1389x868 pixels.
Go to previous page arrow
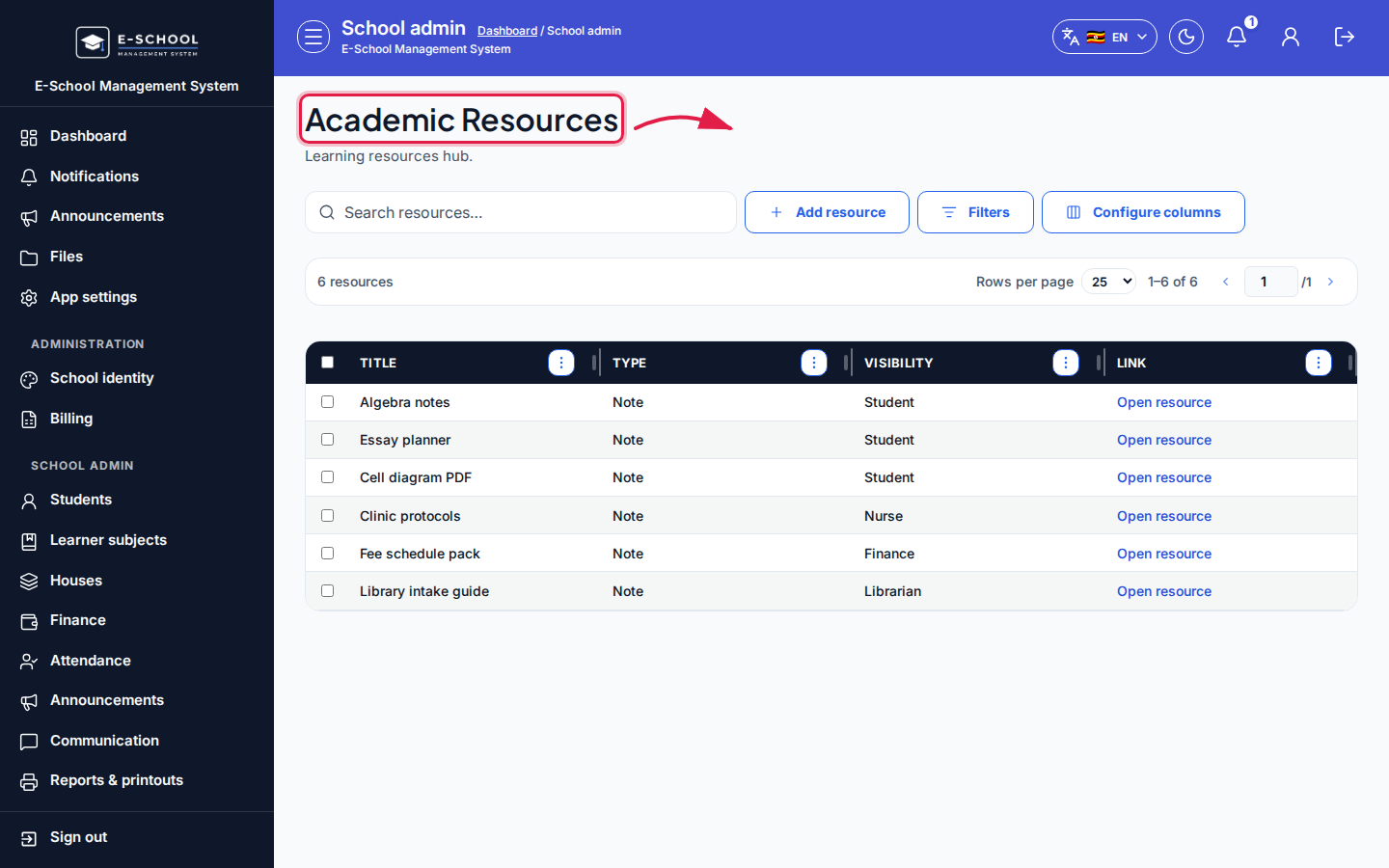[x=1226, y=282]
